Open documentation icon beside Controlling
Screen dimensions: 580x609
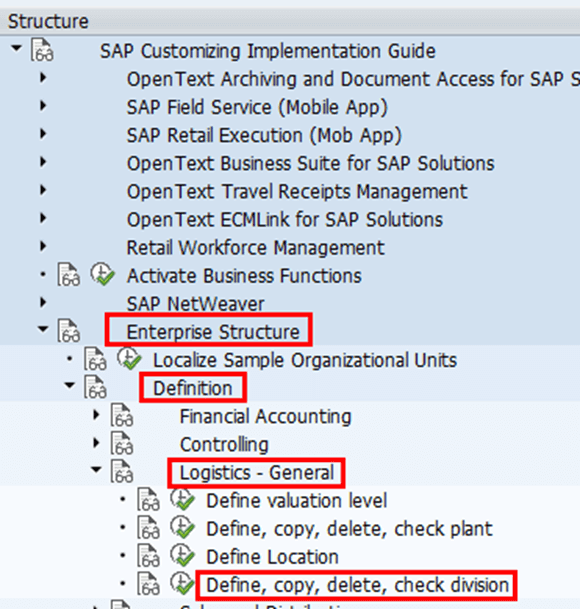[x=122, y=444]
